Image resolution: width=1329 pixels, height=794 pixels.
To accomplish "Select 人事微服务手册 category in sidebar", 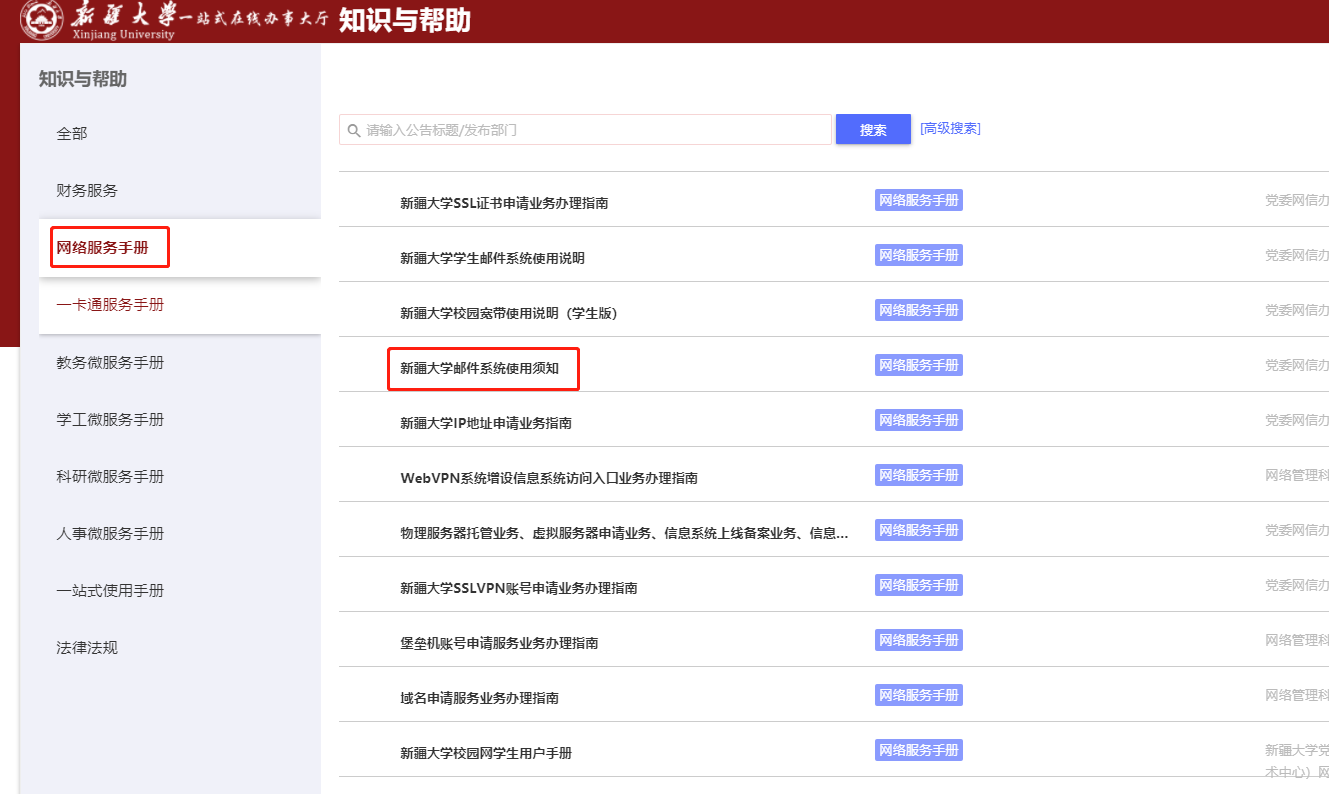I will coord(110,534).
